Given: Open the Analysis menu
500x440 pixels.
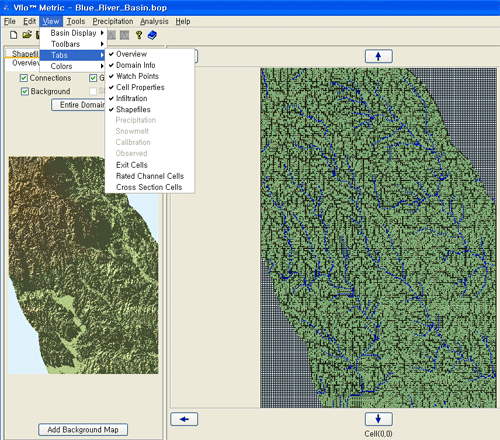Looking at the screenshot, I should (154, 21).
